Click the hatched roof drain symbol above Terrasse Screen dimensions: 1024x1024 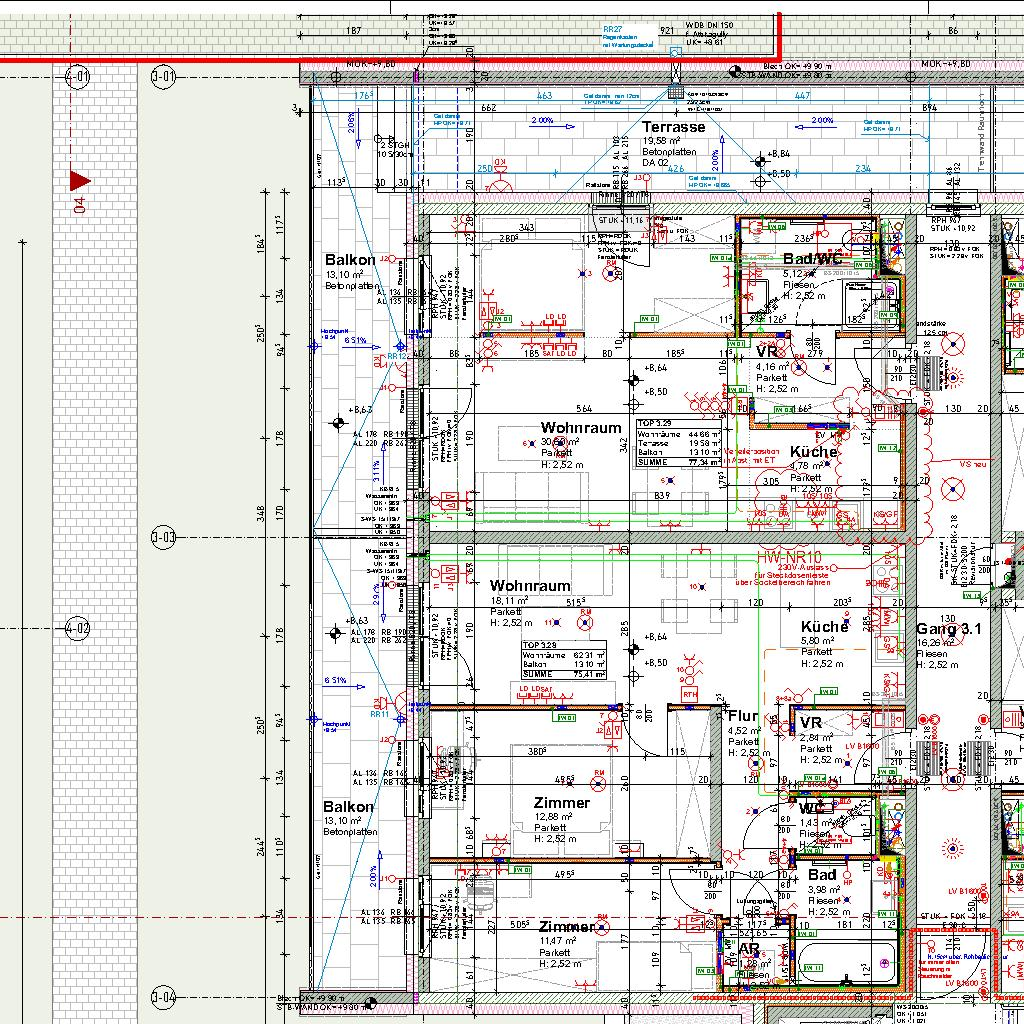pos(676,91)
